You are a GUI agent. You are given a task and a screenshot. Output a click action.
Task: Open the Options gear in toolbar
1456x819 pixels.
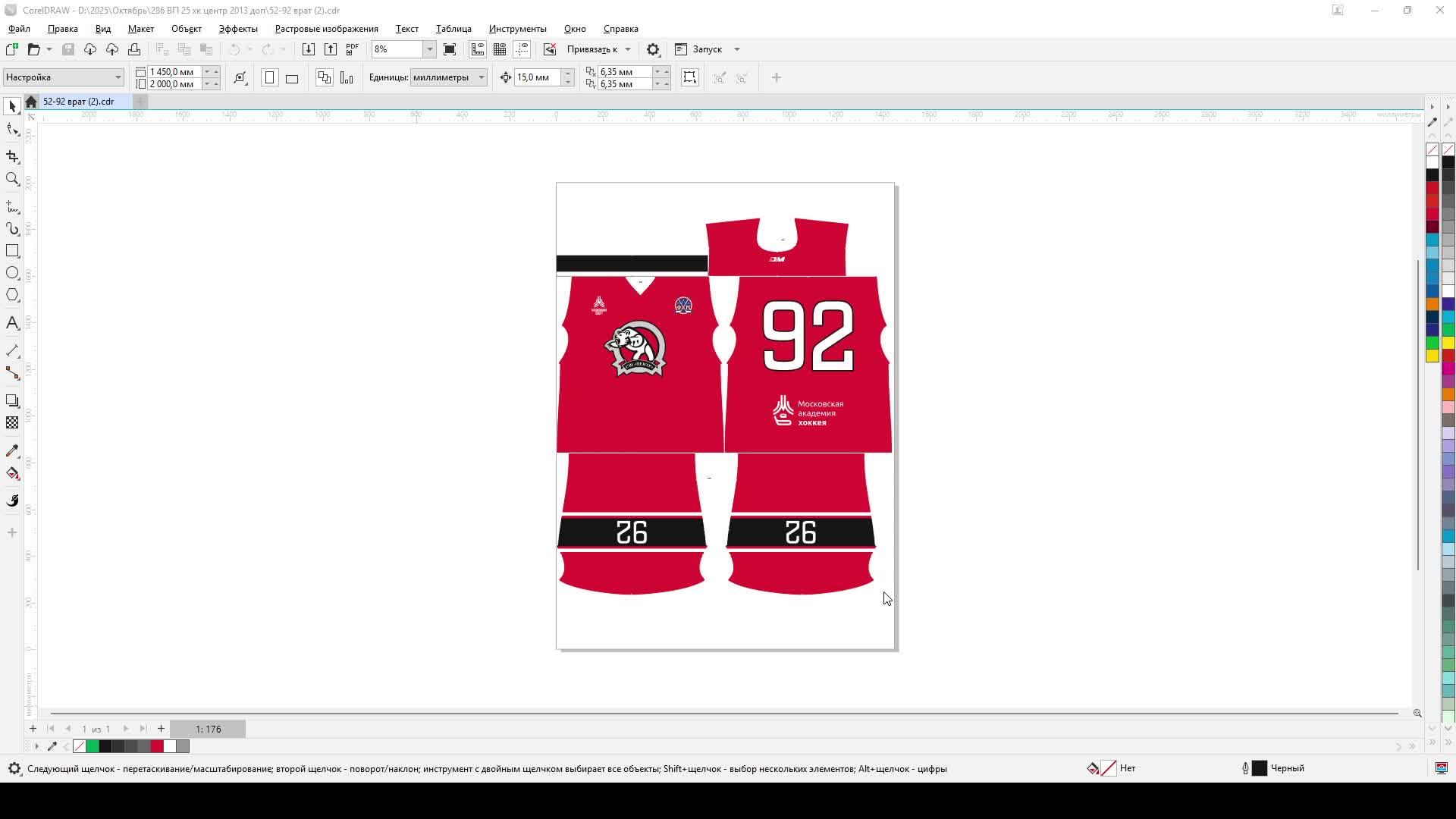(x=653, y=49)
